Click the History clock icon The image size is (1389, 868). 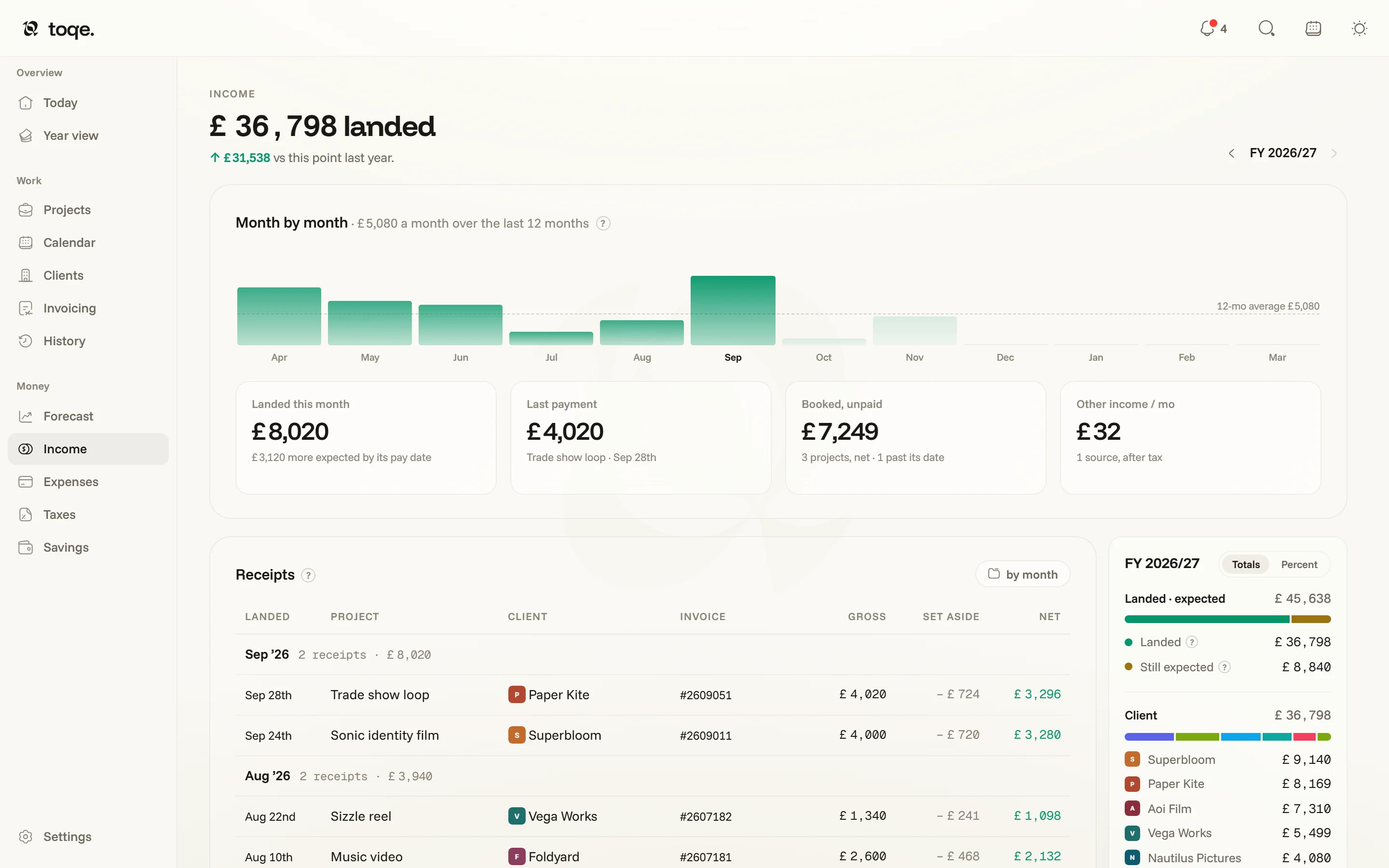tap(25, 341)
